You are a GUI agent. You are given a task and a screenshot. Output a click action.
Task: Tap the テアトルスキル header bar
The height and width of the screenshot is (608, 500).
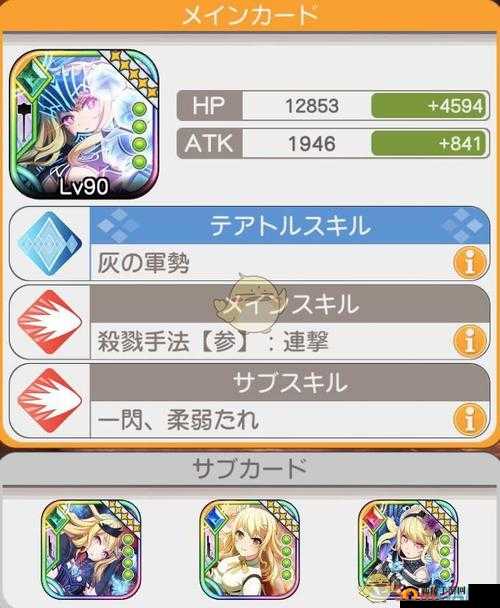pos(290,226)
